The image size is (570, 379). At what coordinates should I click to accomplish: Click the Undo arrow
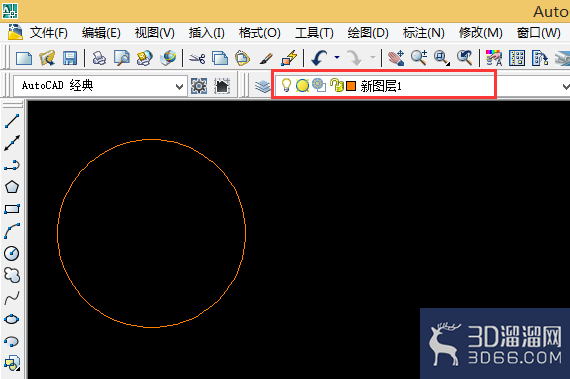click(x=319, y=58)
